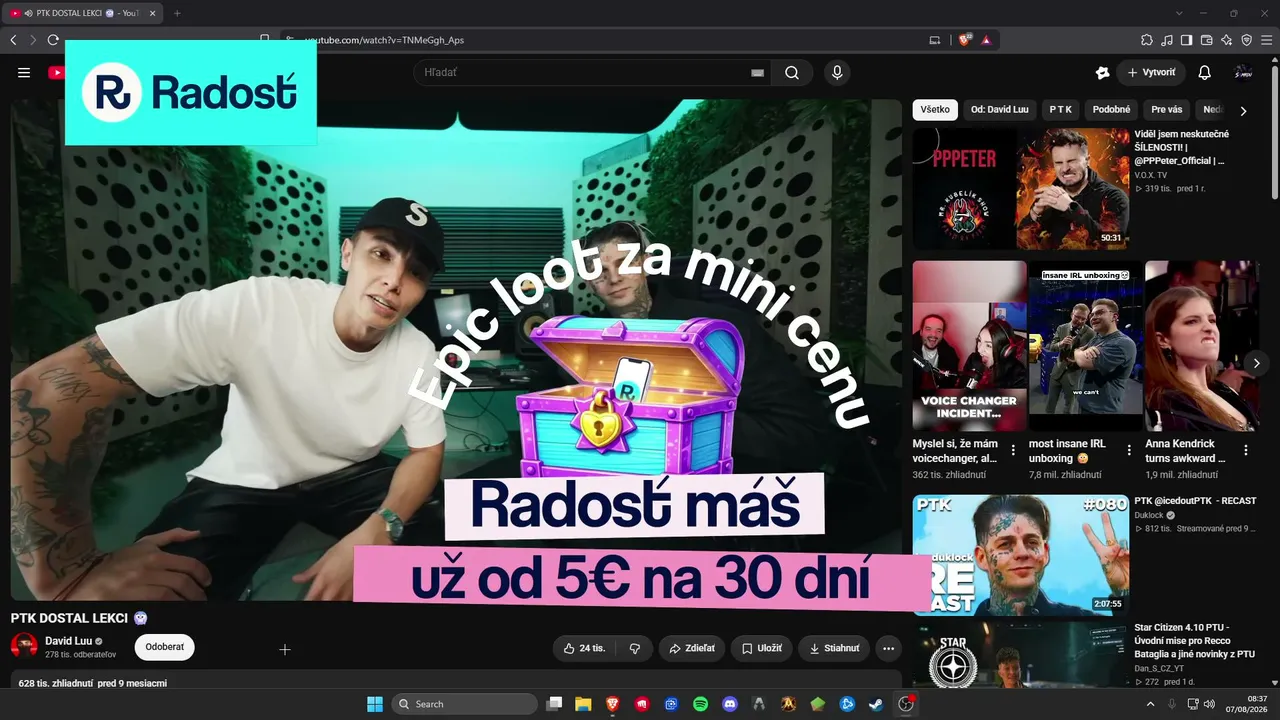This screenshot has width=1280, height=720.
Task: Open the YouTube hamburger guide menu
Action: tap(24, 73)
